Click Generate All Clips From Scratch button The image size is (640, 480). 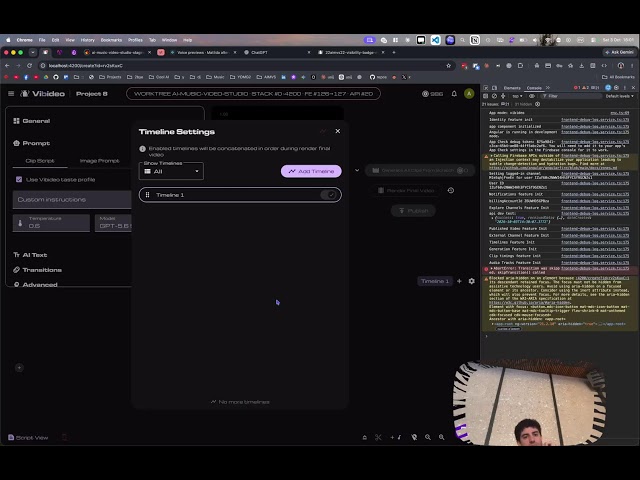point(420,170)
